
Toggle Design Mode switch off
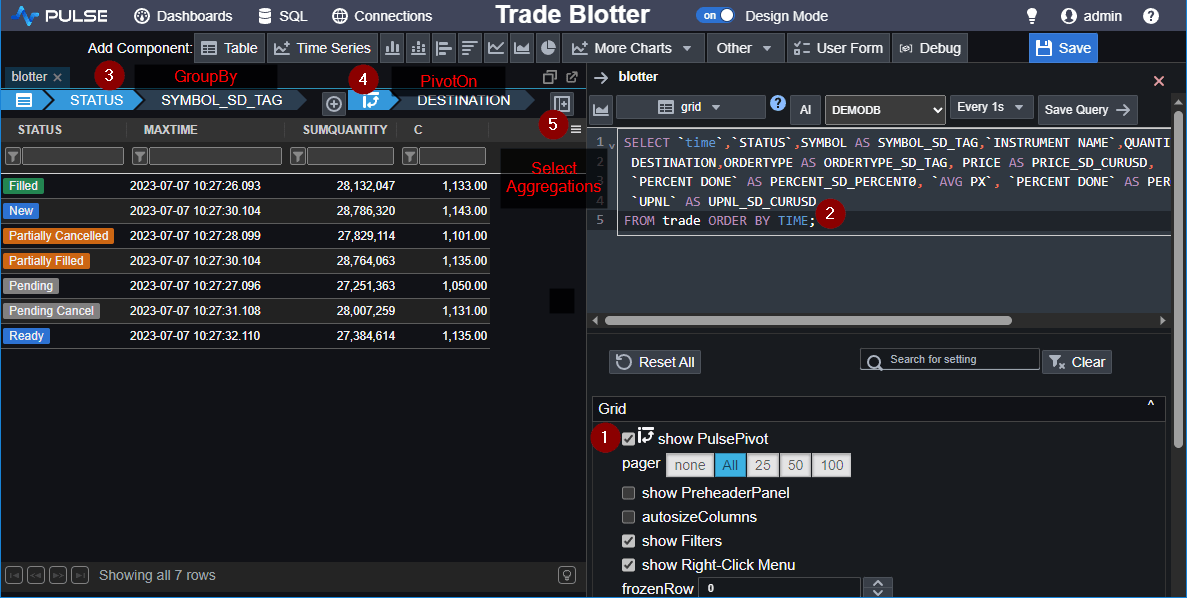click(715, 16)
